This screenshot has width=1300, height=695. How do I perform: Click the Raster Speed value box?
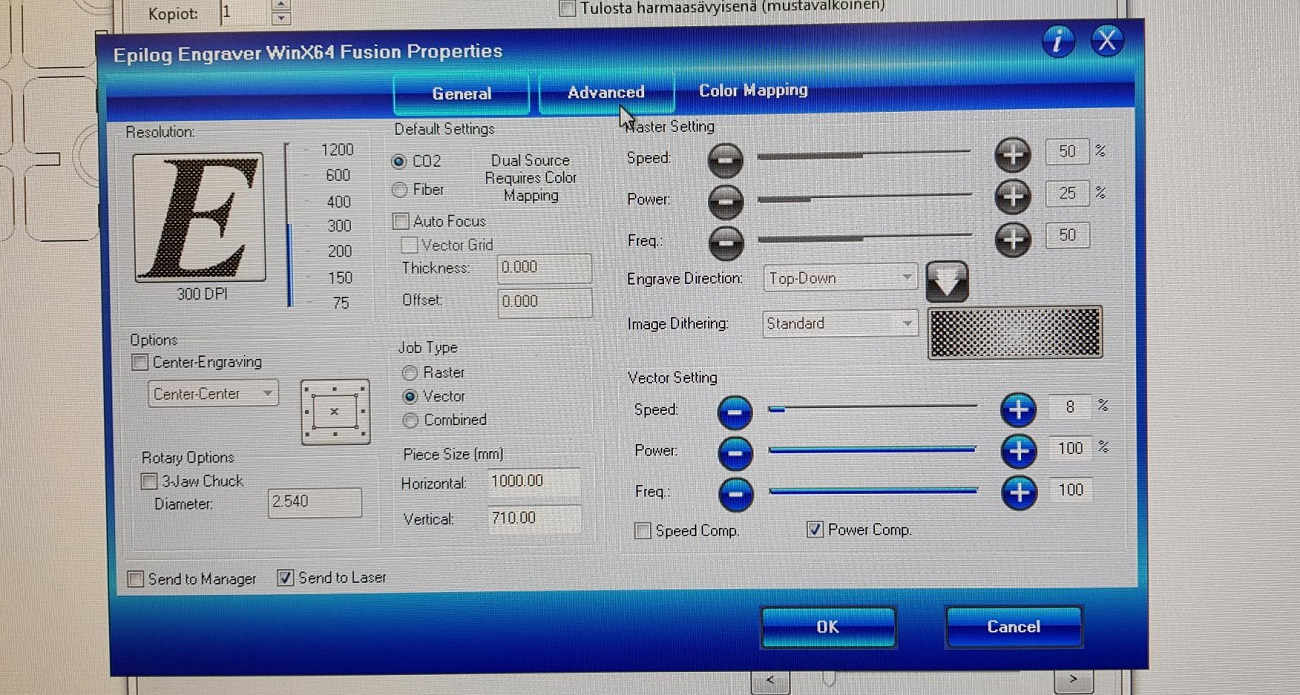pyautogui.click(x=1067, y=151)
